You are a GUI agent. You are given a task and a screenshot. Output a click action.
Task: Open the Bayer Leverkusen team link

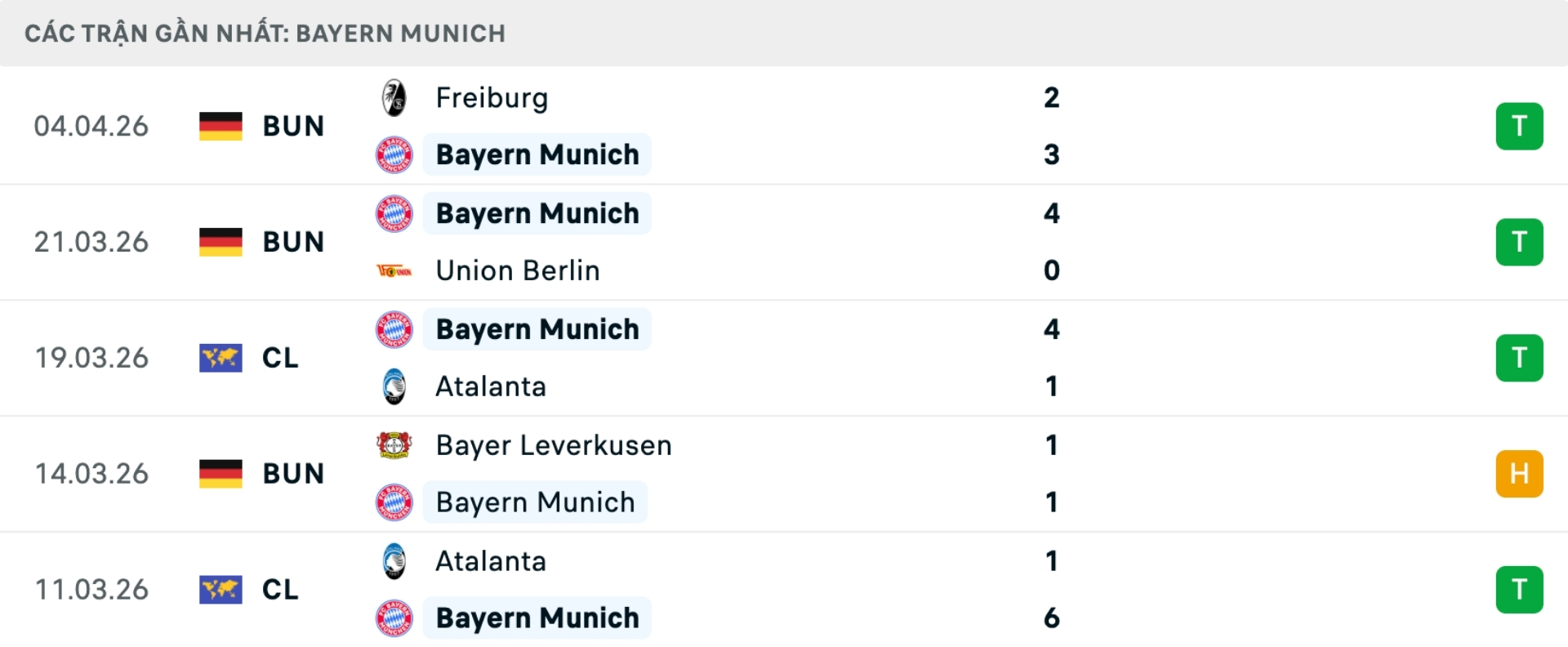[x=554, y=445]
